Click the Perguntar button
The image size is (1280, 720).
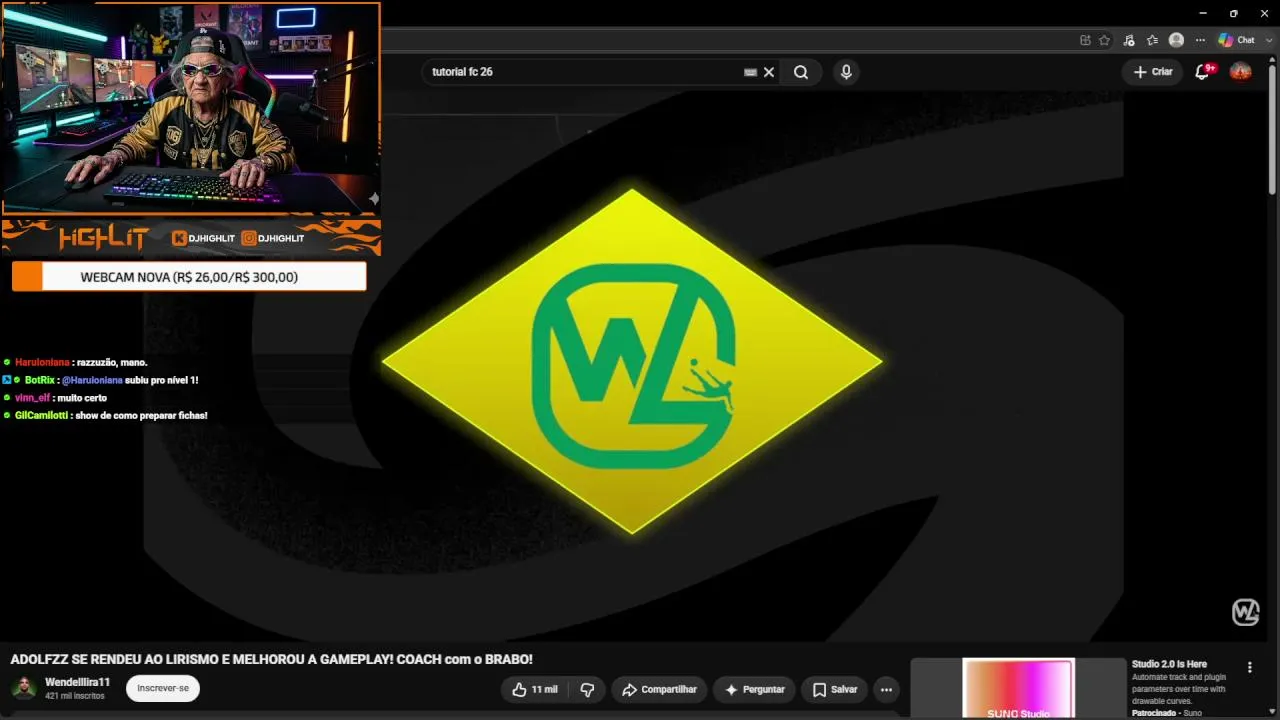(x=755, y=689)
